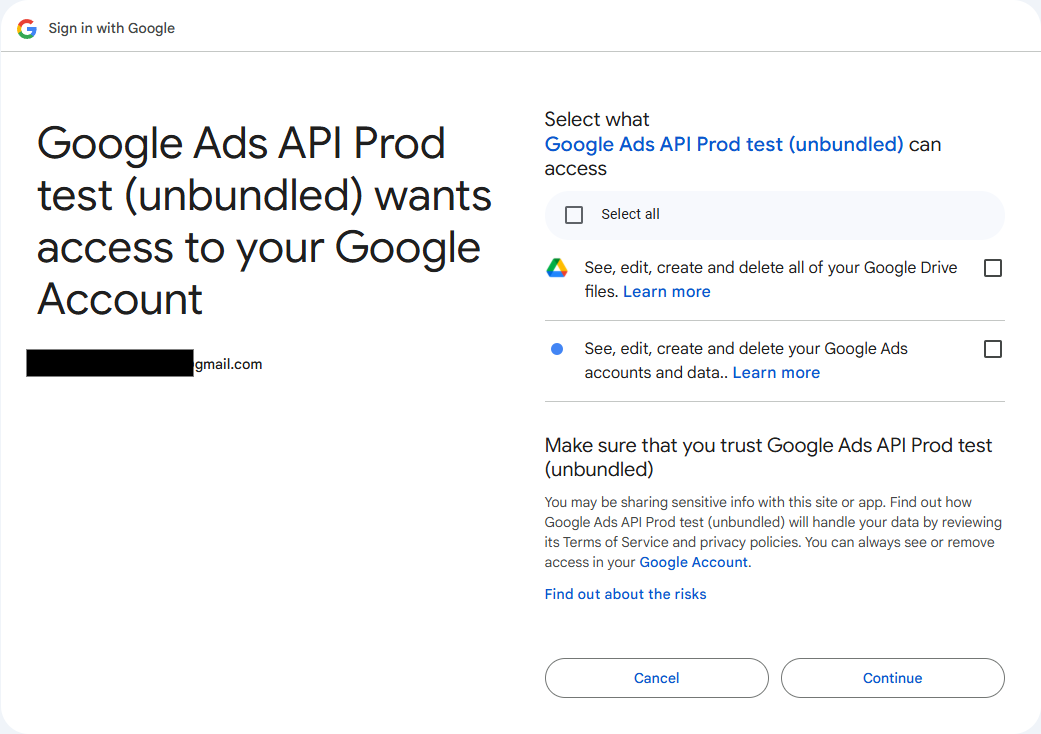1041x734 pixels.
Task: Click the Google Ads accounts permission text
Action: (x=746, y=360)
